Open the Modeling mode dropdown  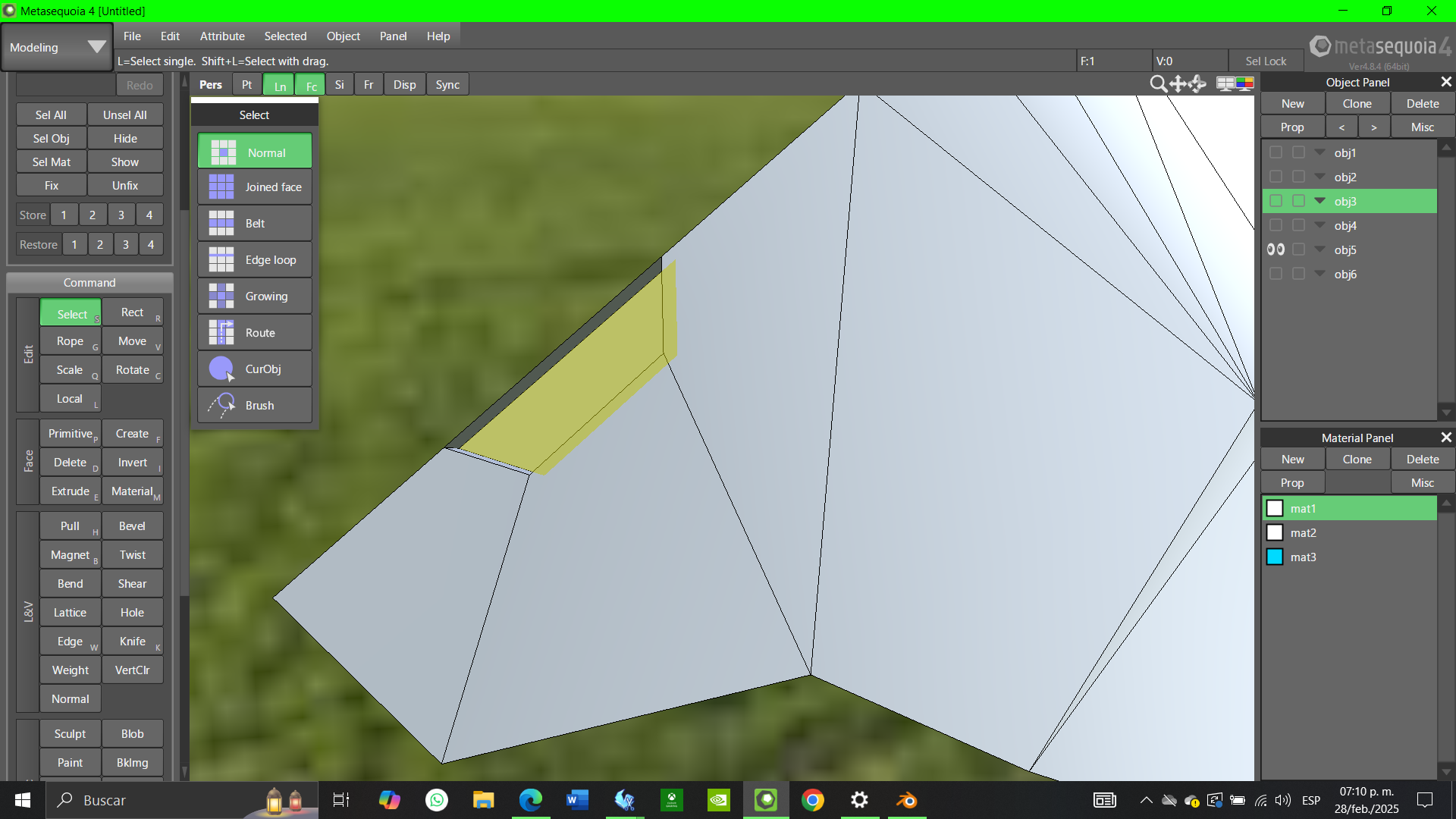click(57, 47)
